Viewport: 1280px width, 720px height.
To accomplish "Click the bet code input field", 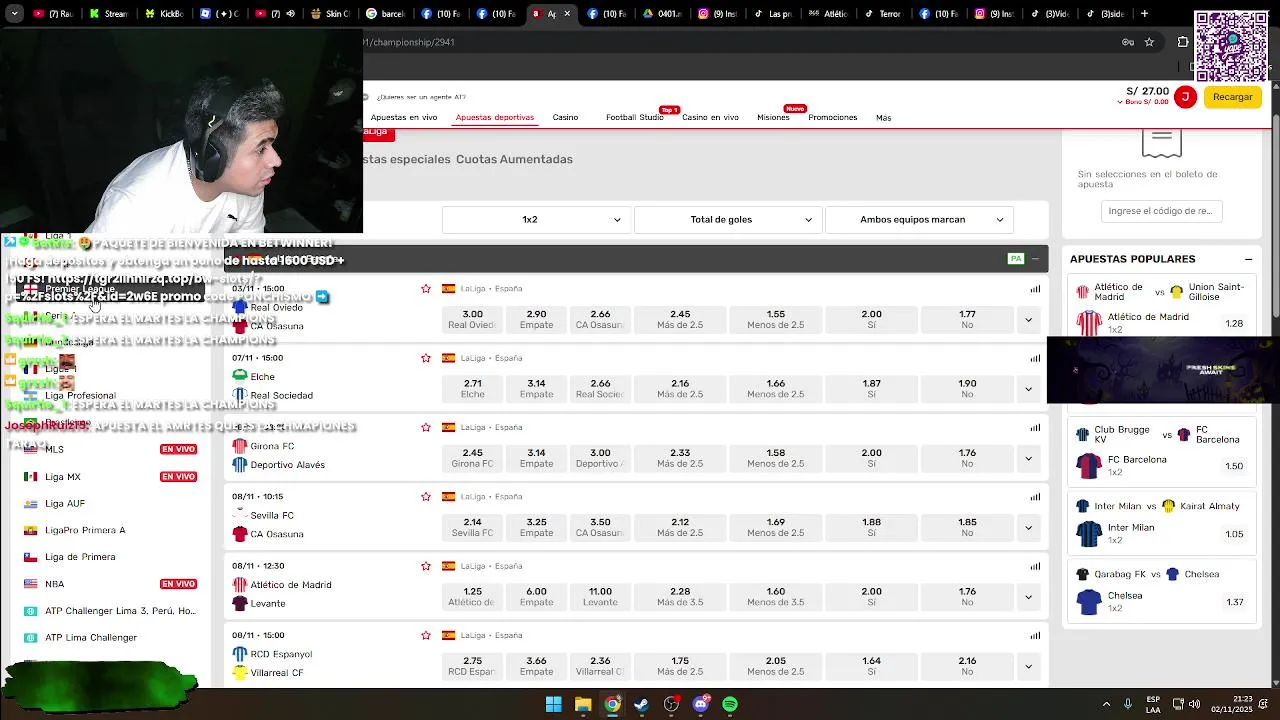I will 1160,211.
